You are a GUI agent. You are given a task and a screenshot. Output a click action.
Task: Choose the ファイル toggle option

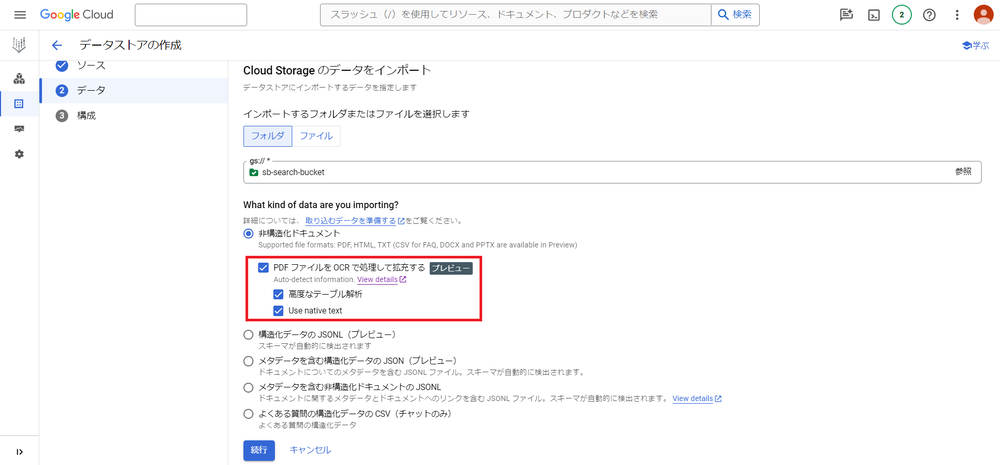[316, 136]
